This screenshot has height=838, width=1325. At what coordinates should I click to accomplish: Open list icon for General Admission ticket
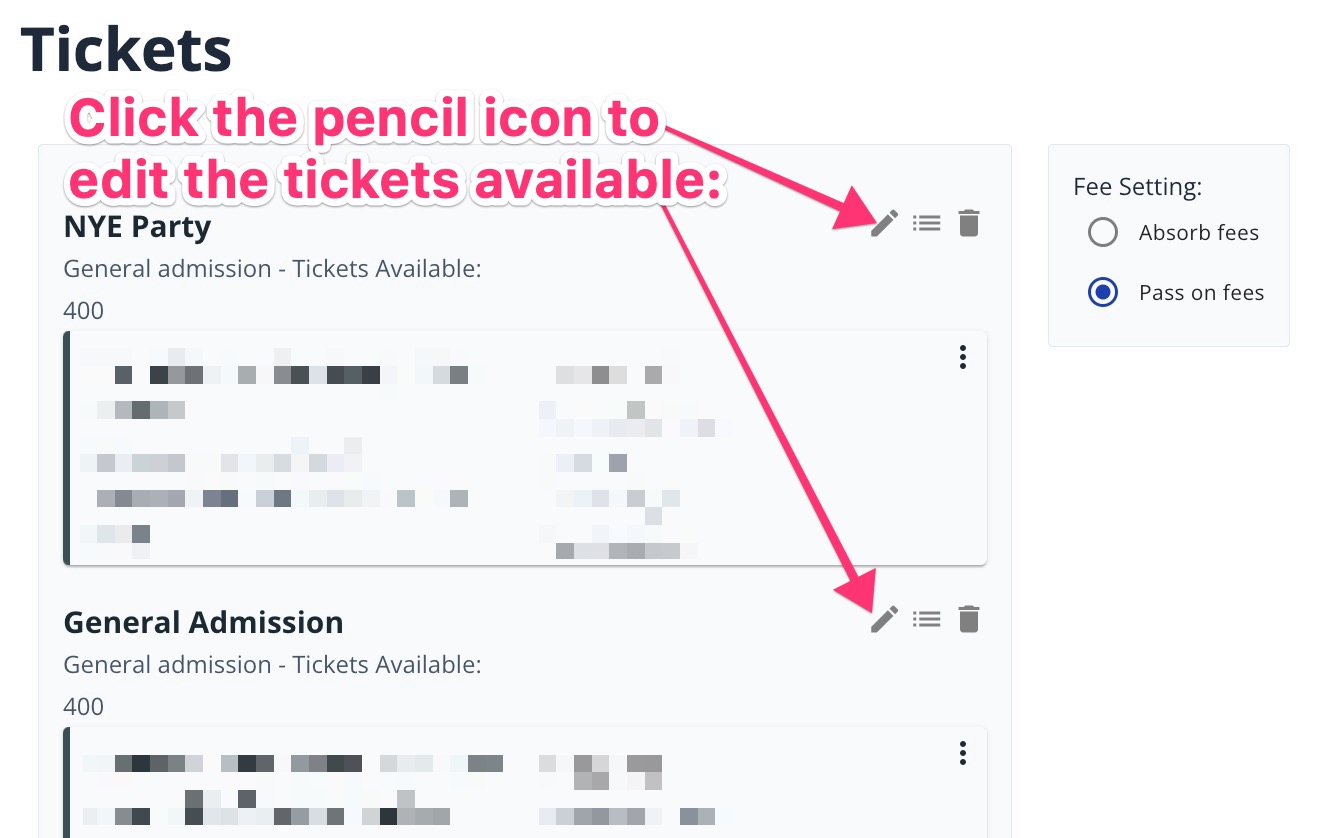tap(927, 620)
